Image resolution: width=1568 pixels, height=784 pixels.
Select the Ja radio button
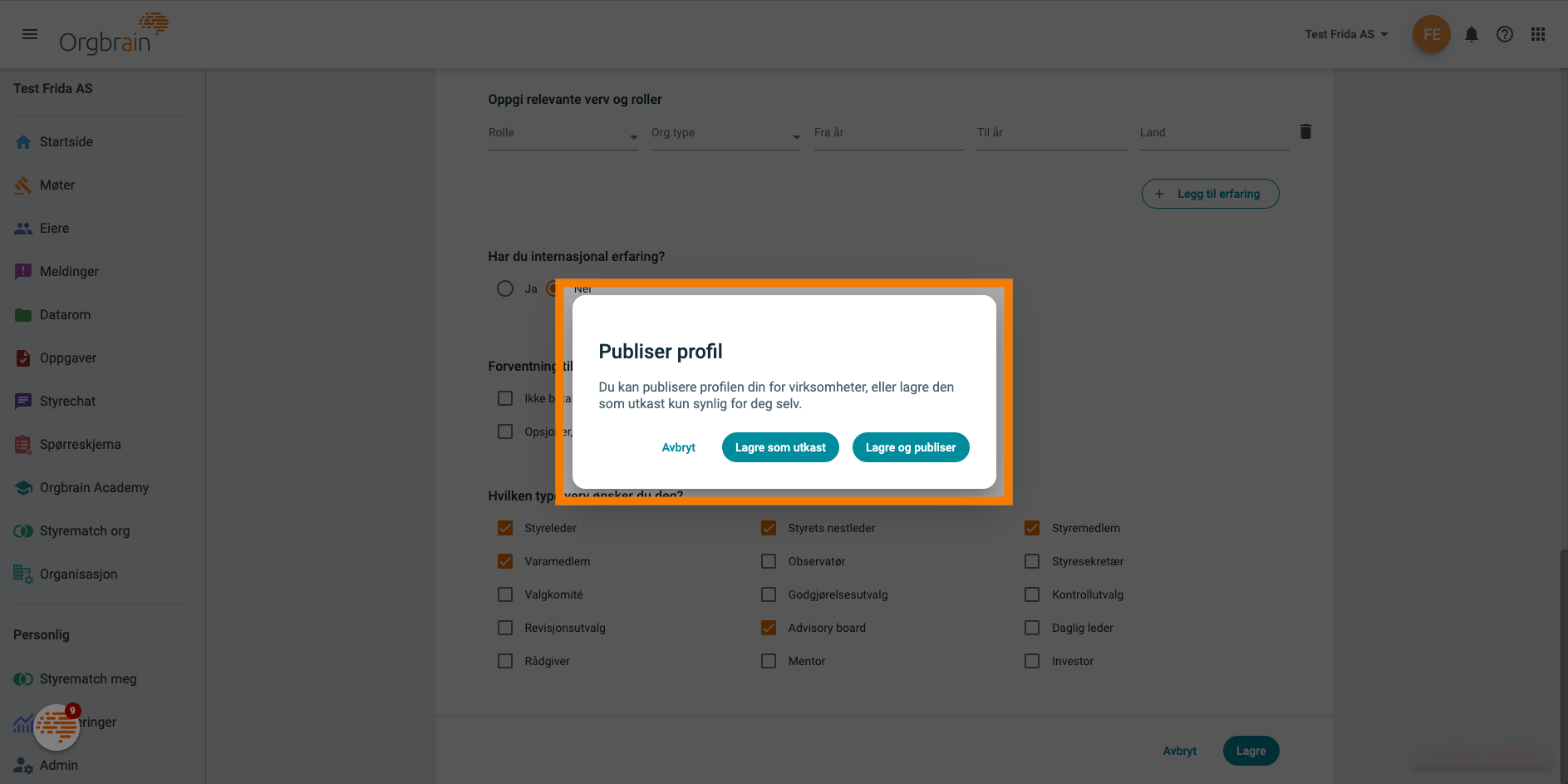tap(505, 288)
